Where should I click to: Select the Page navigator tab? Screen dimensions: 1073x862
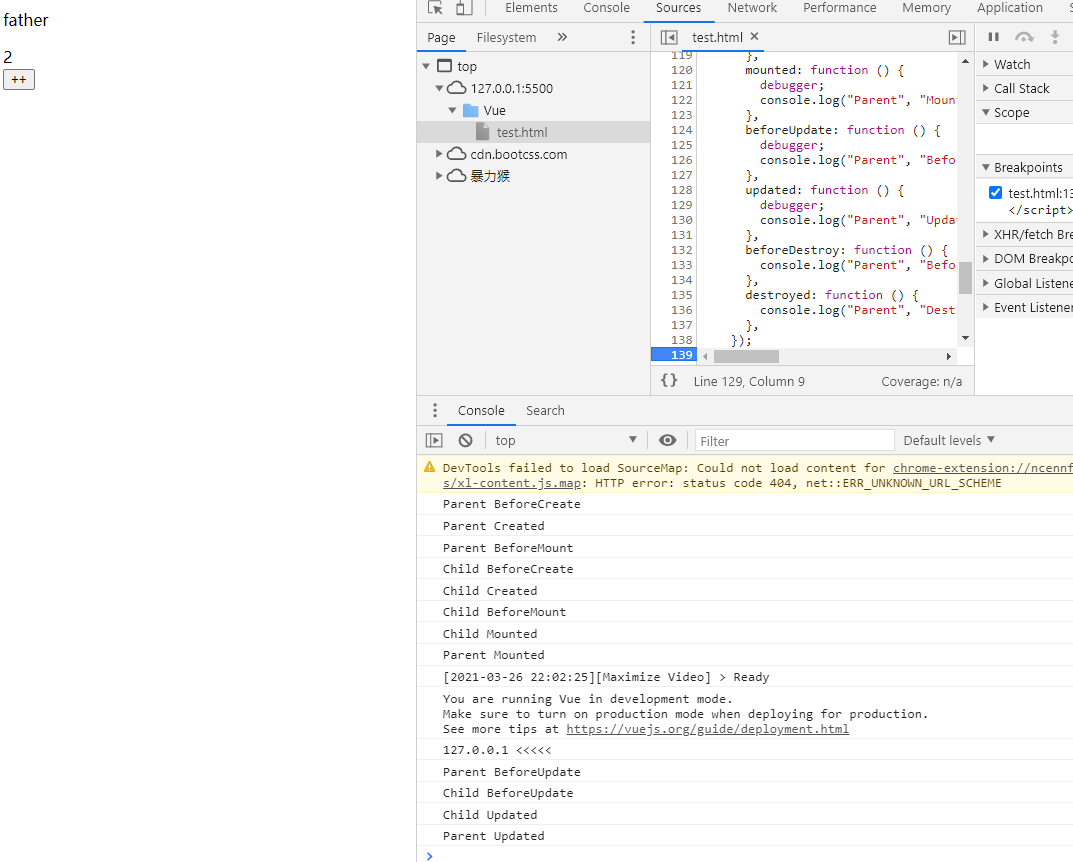(441, 38)
